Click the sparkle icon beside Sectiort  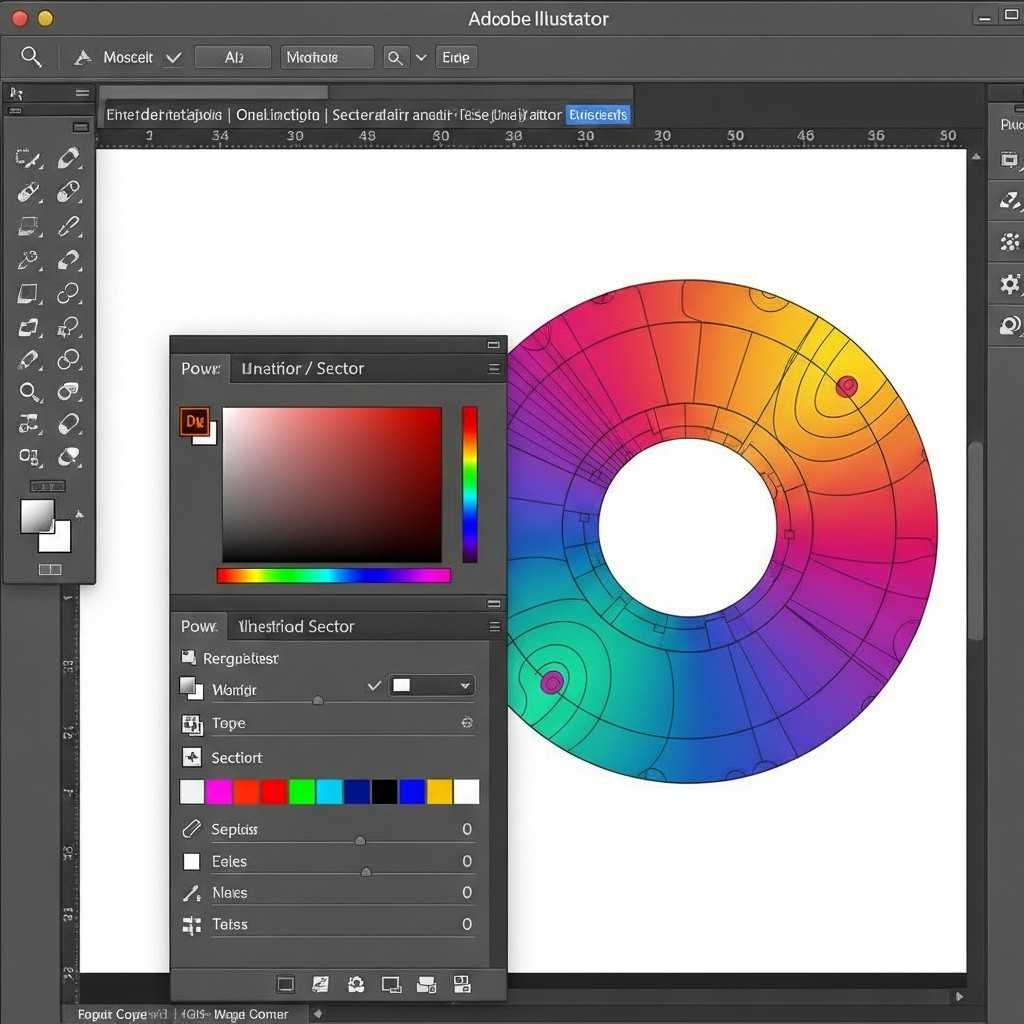coord(191,758)
